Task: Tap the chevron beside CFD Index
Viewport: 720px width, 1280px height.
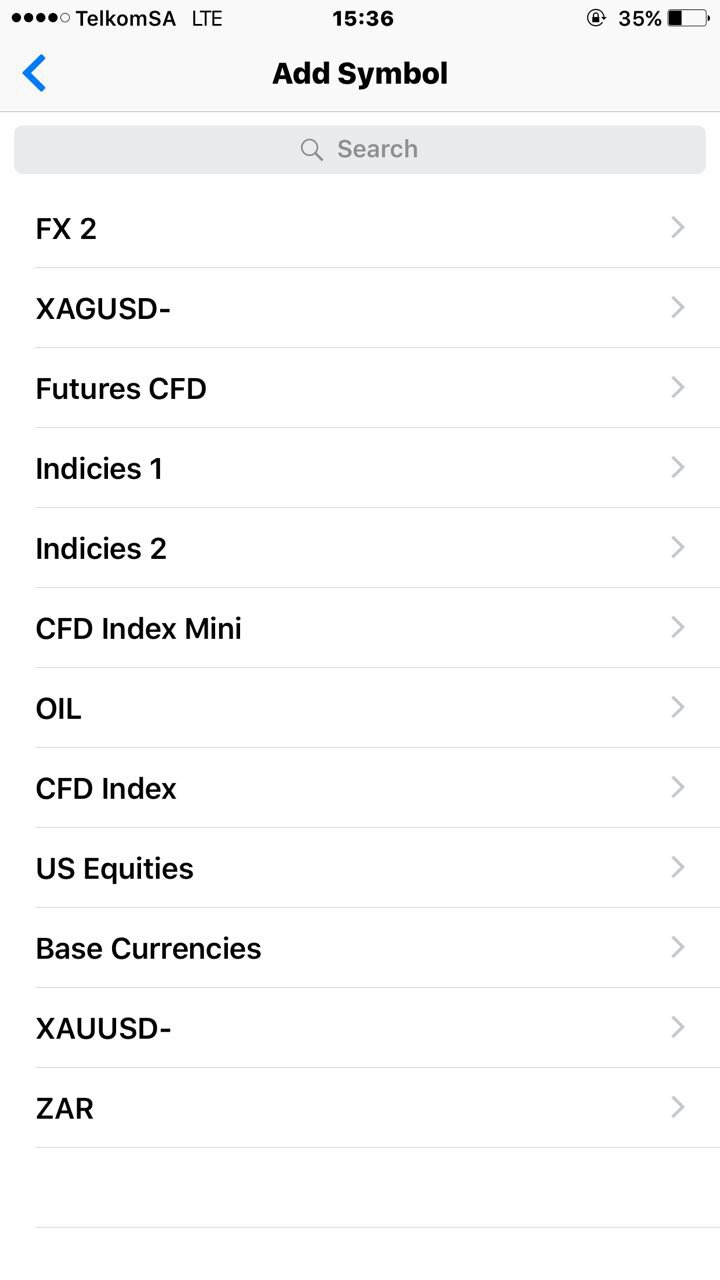Action: 678,788
